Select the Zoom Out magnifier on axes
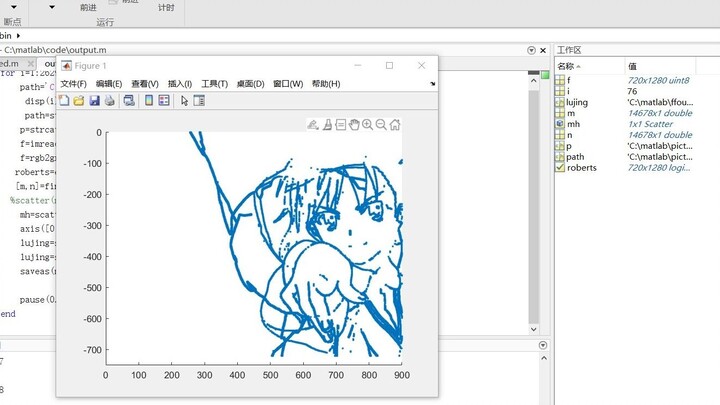Screen dimensions: 720x405 (381, 124)
